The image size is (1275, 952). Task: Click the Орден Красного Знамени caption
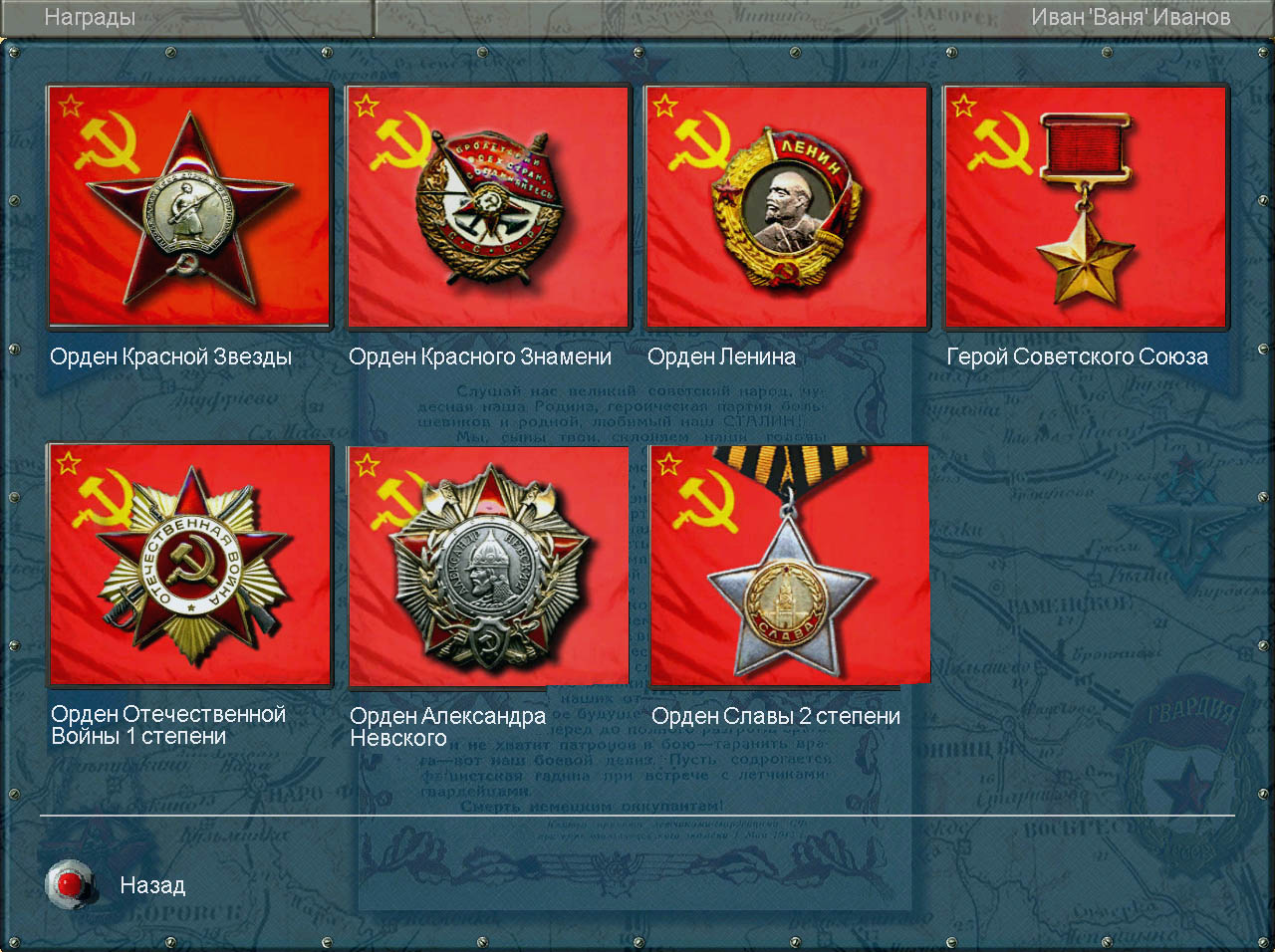tap(480, 357)
